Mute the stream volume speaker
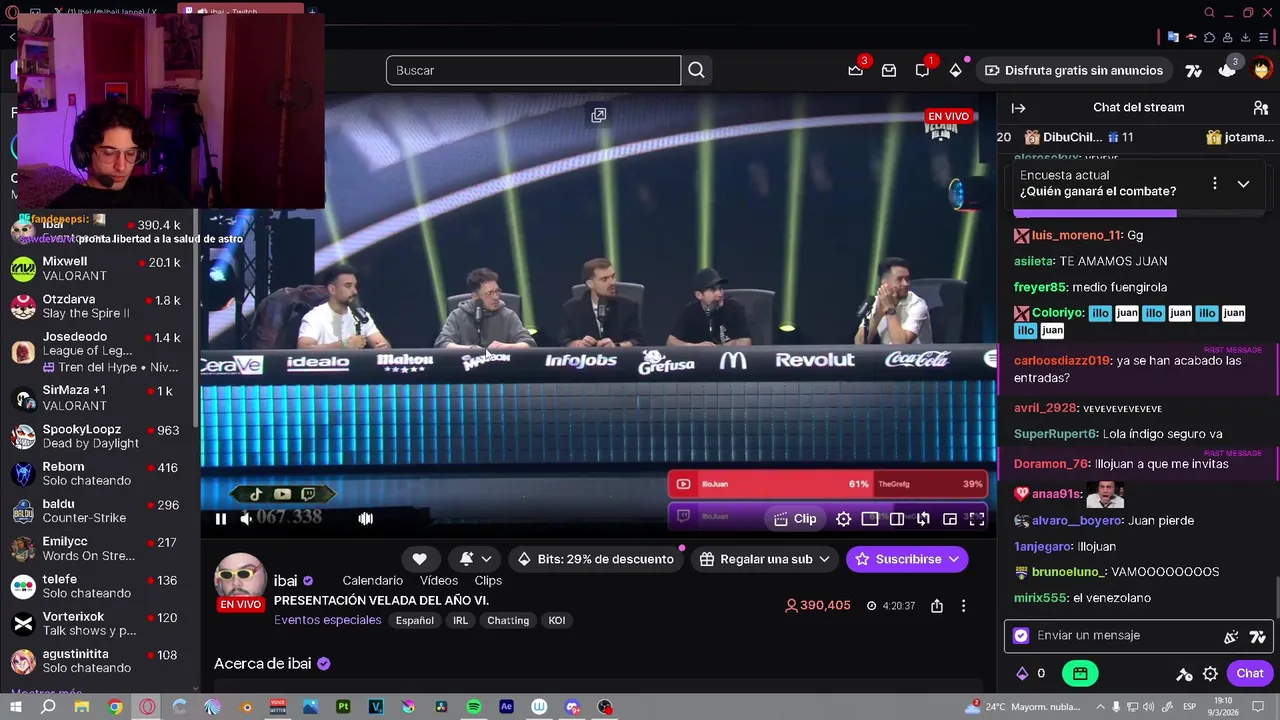The image size is (1280, 720). 246,518
